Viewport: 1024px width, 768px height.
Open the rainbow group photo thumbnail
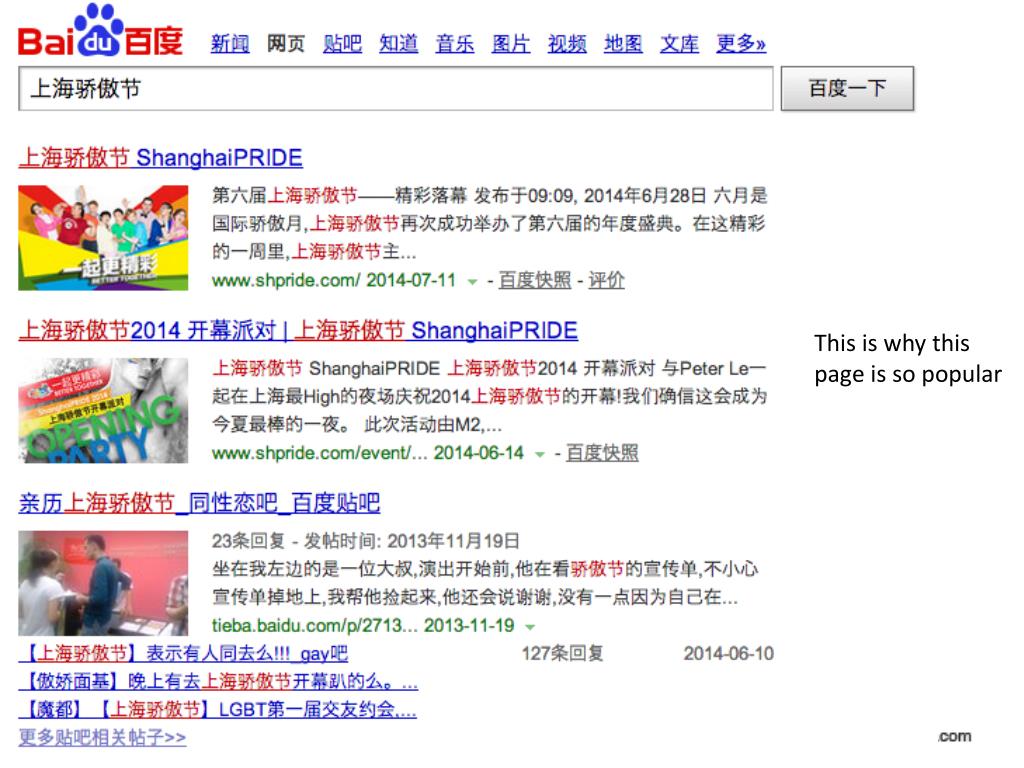point(103,238)
